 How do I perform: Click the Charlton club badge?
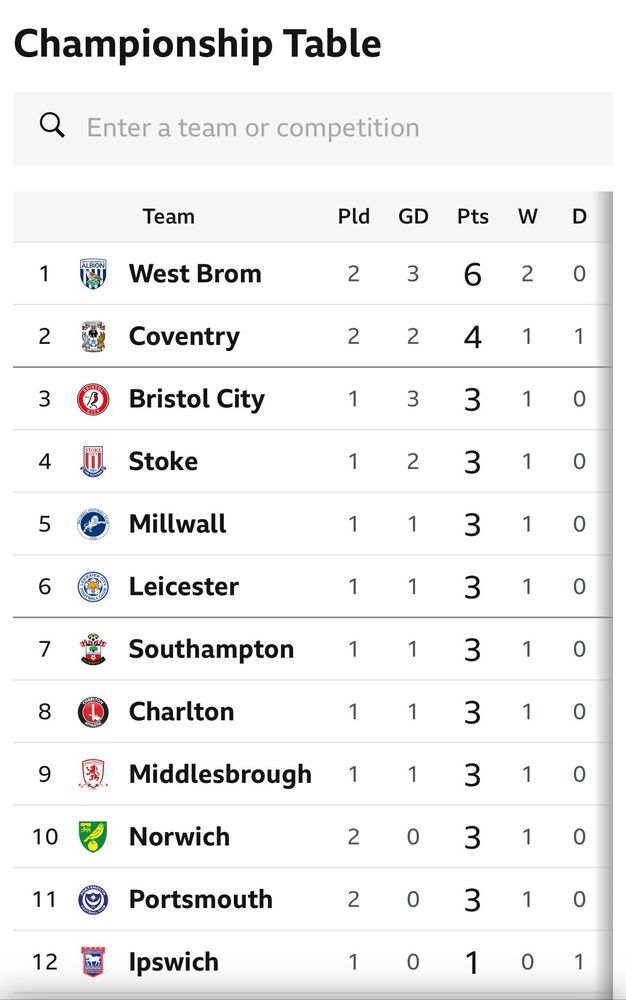click(93, 712)
